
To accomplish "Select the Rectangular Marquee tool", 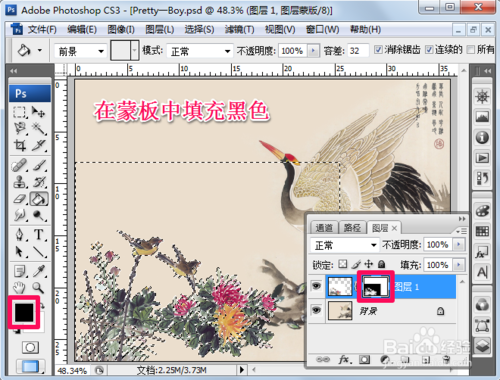I will pos(20,112).
